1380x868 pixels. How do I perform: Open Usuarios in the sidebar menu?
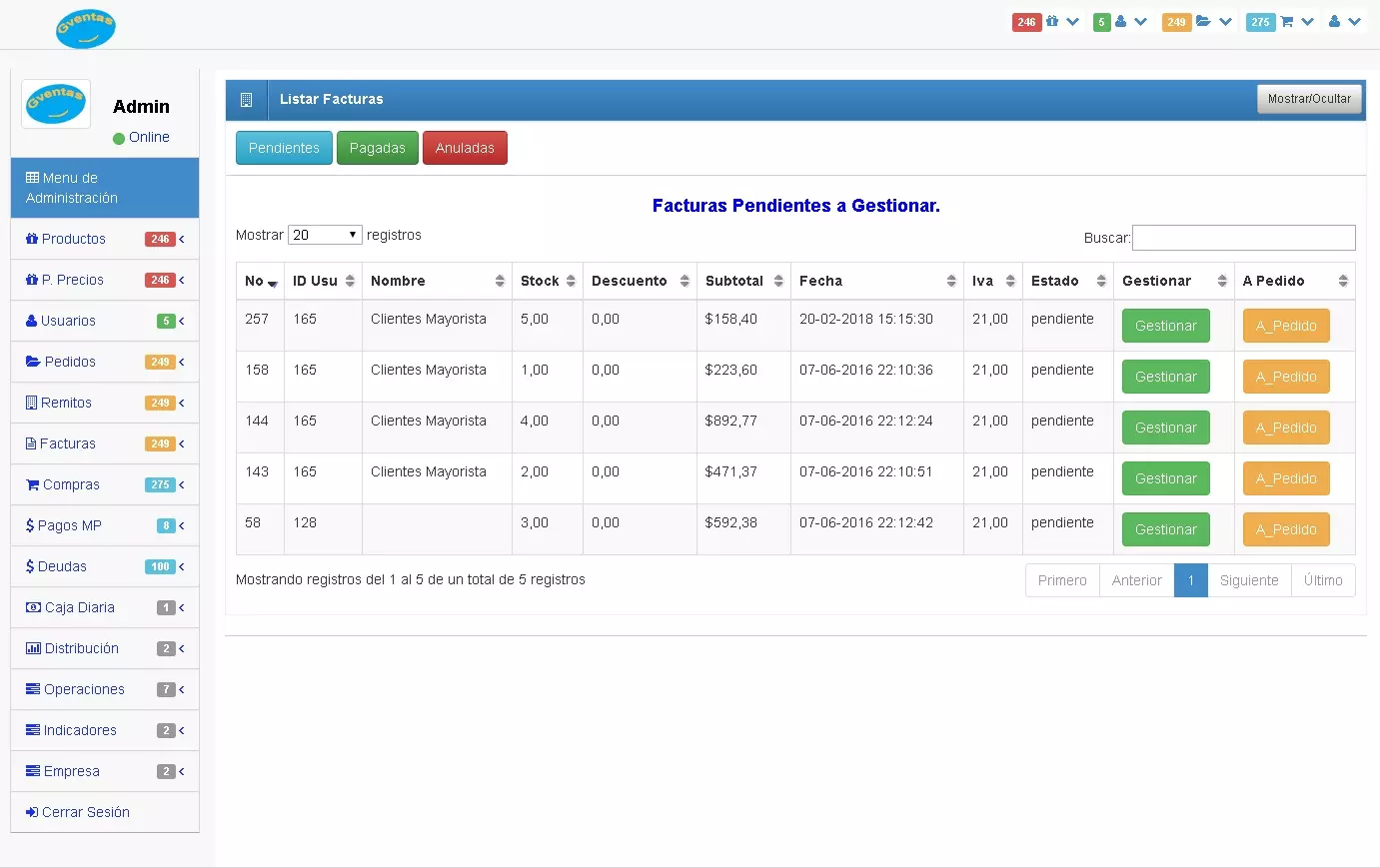(x=105, y=321)
